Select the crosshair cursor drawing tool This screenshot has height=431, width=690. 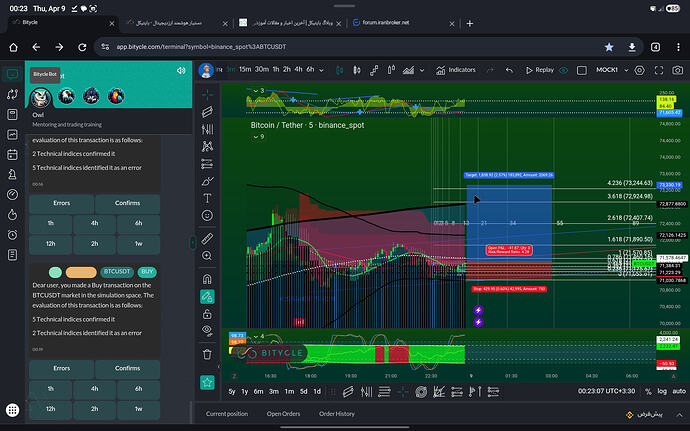pyautogui.click(x=207, y=94)
